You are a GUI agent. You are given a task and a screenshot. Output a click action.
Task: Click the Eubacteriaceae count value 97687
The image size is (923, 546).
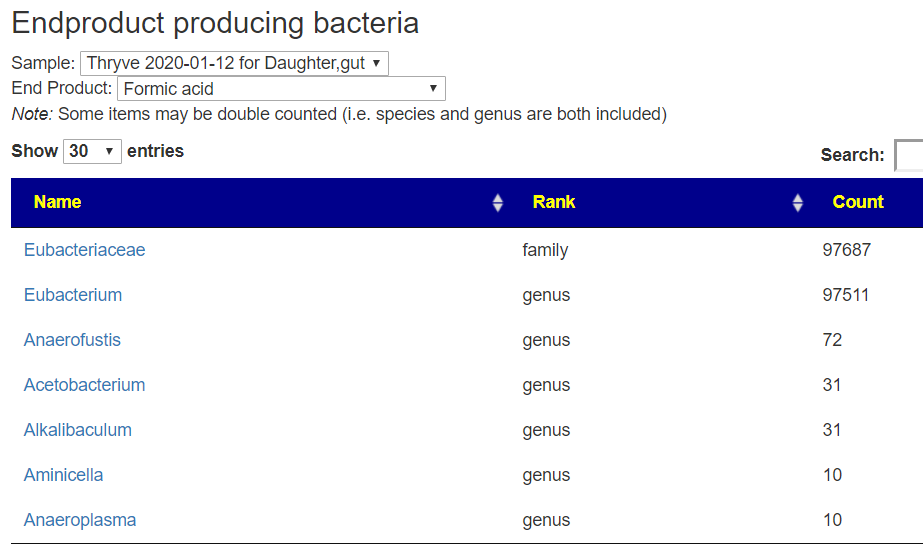coord(846,250)
